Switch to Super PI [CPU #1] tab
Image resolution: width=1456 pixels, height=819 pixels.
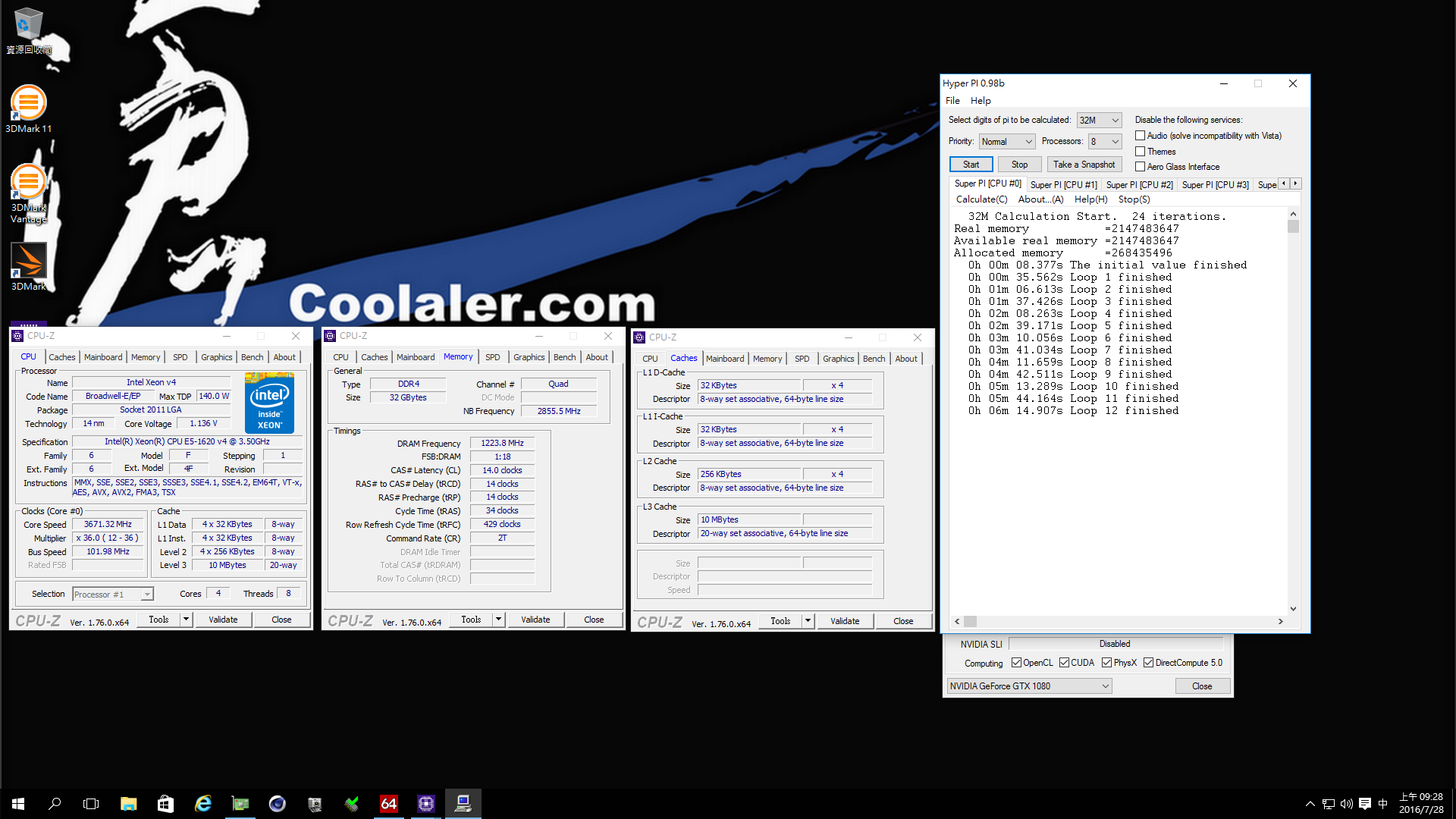[1063, 185]
